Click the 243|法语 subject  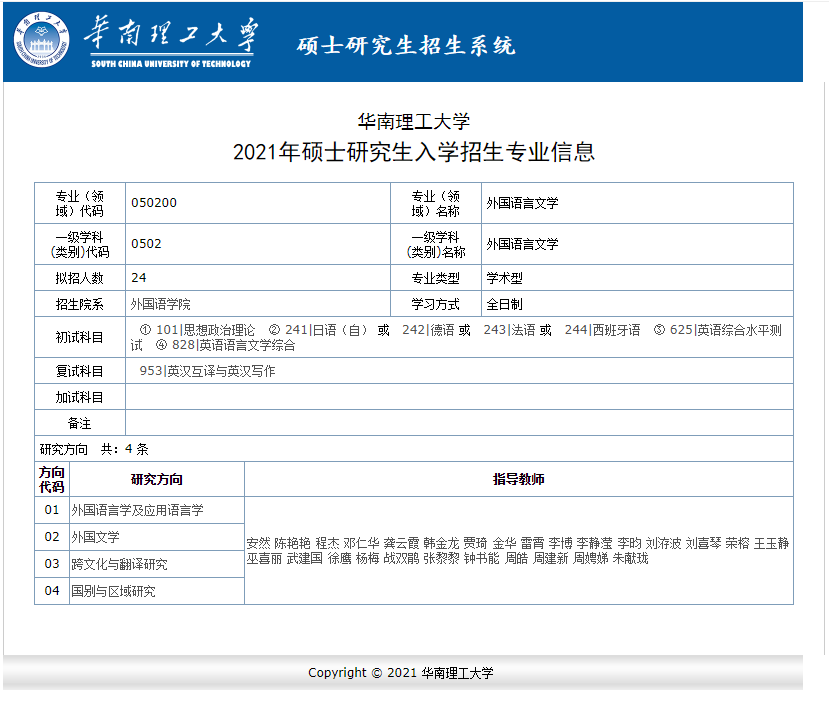coord(510,330)
